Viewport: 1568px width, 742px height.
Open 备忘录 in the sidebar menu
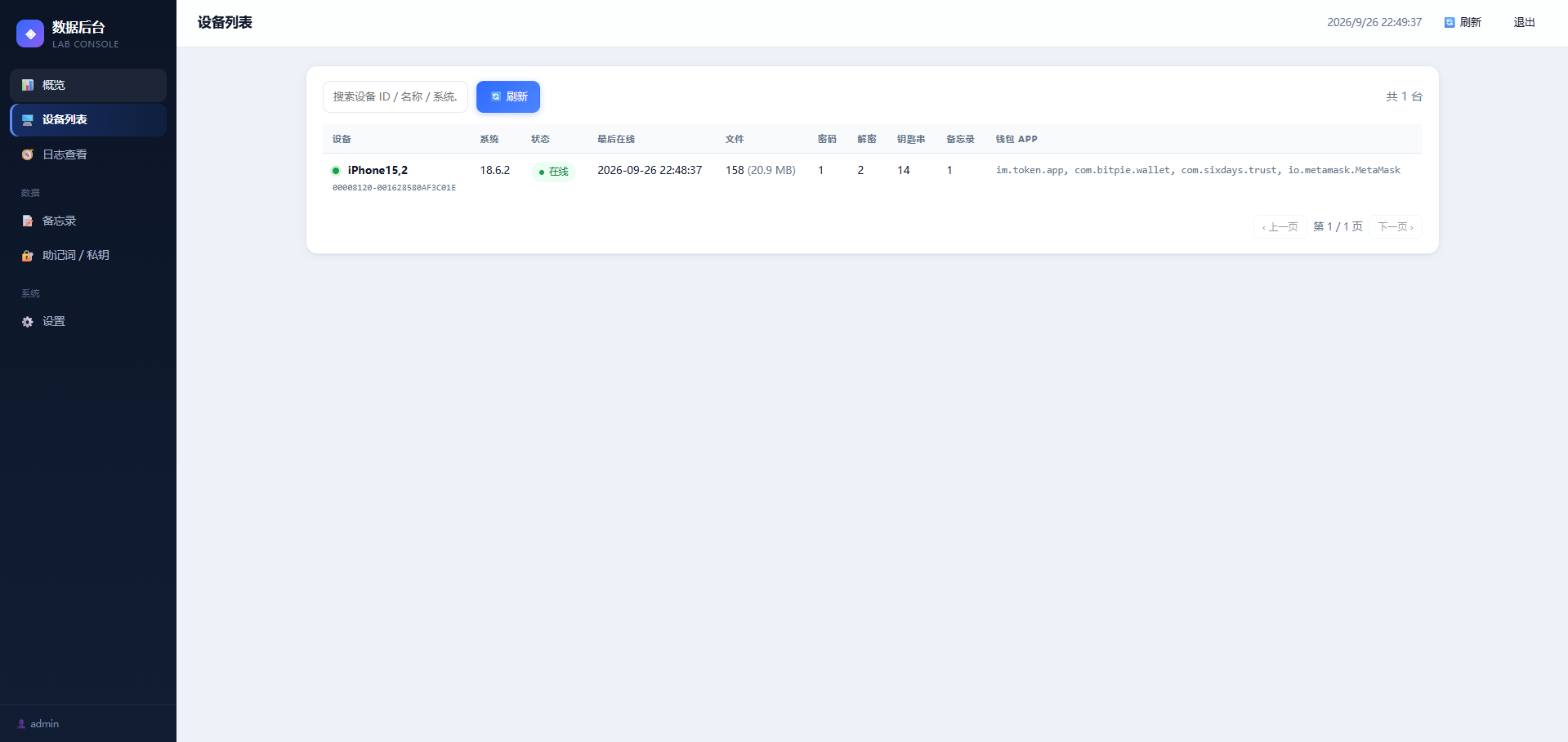(x=88, y=221)
